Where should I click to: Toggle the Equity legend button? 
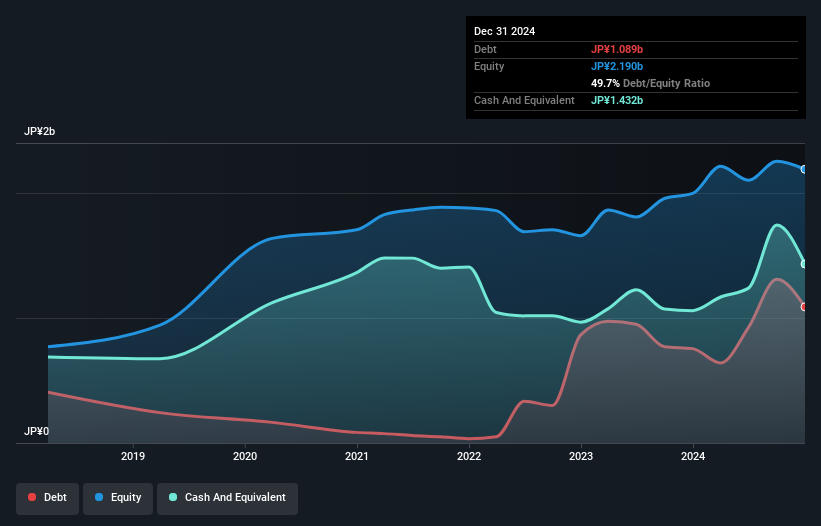point(118,498)
